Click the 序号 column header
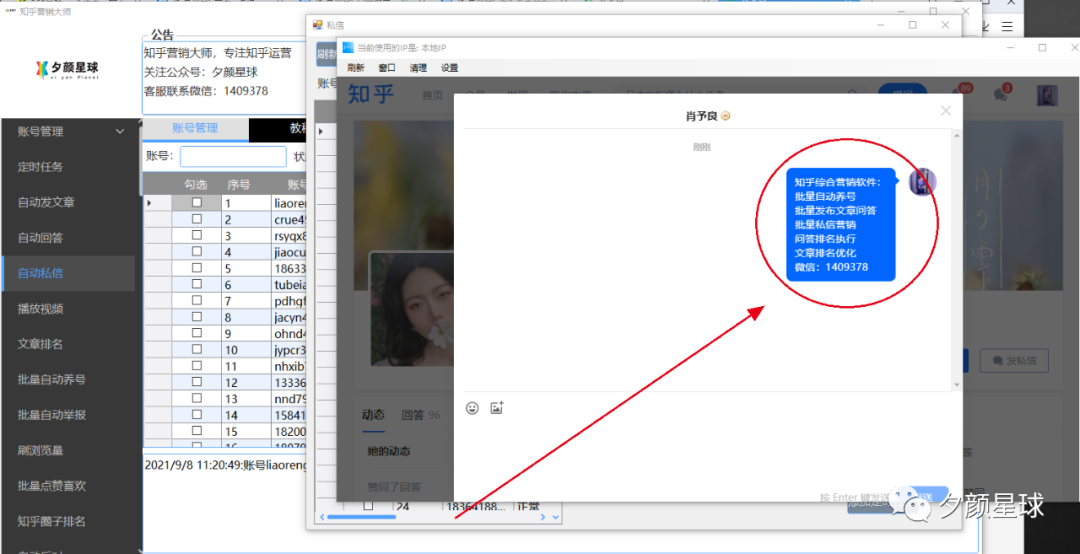This screenshot has width=1080, height=554. 238,184
